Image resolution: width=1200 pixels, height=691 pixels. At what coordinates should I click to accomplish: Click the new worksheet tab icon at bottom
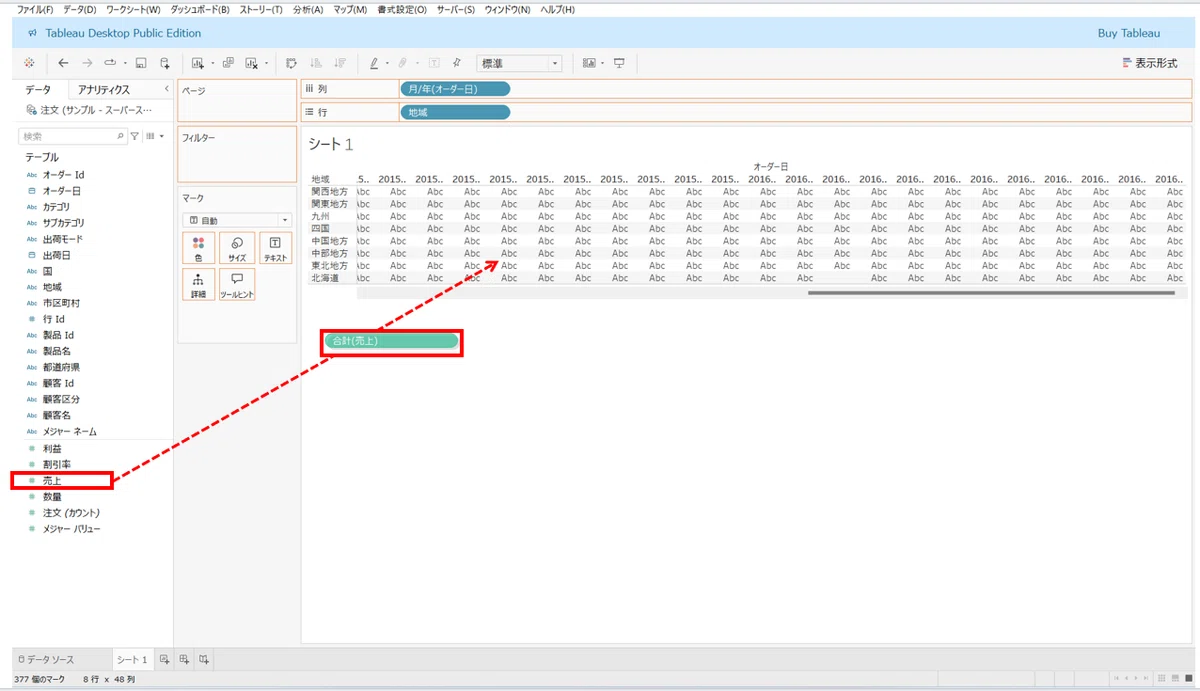[165, 660]
